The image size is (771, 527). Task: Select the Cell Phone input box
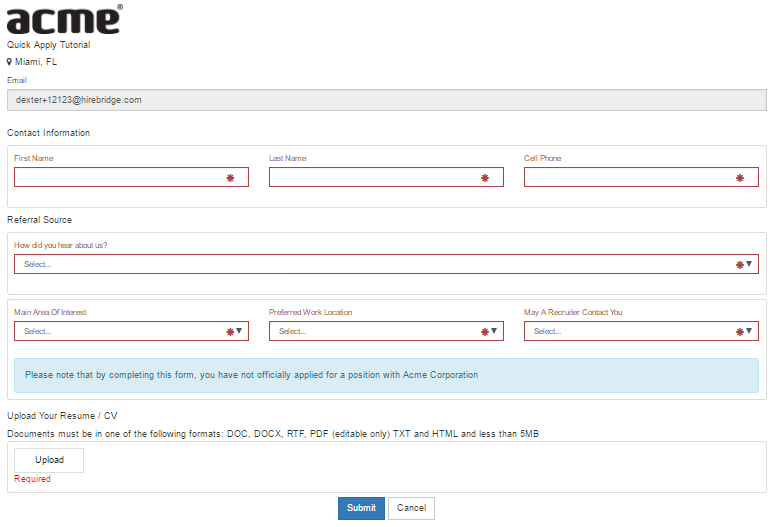(x=630, y=177)
